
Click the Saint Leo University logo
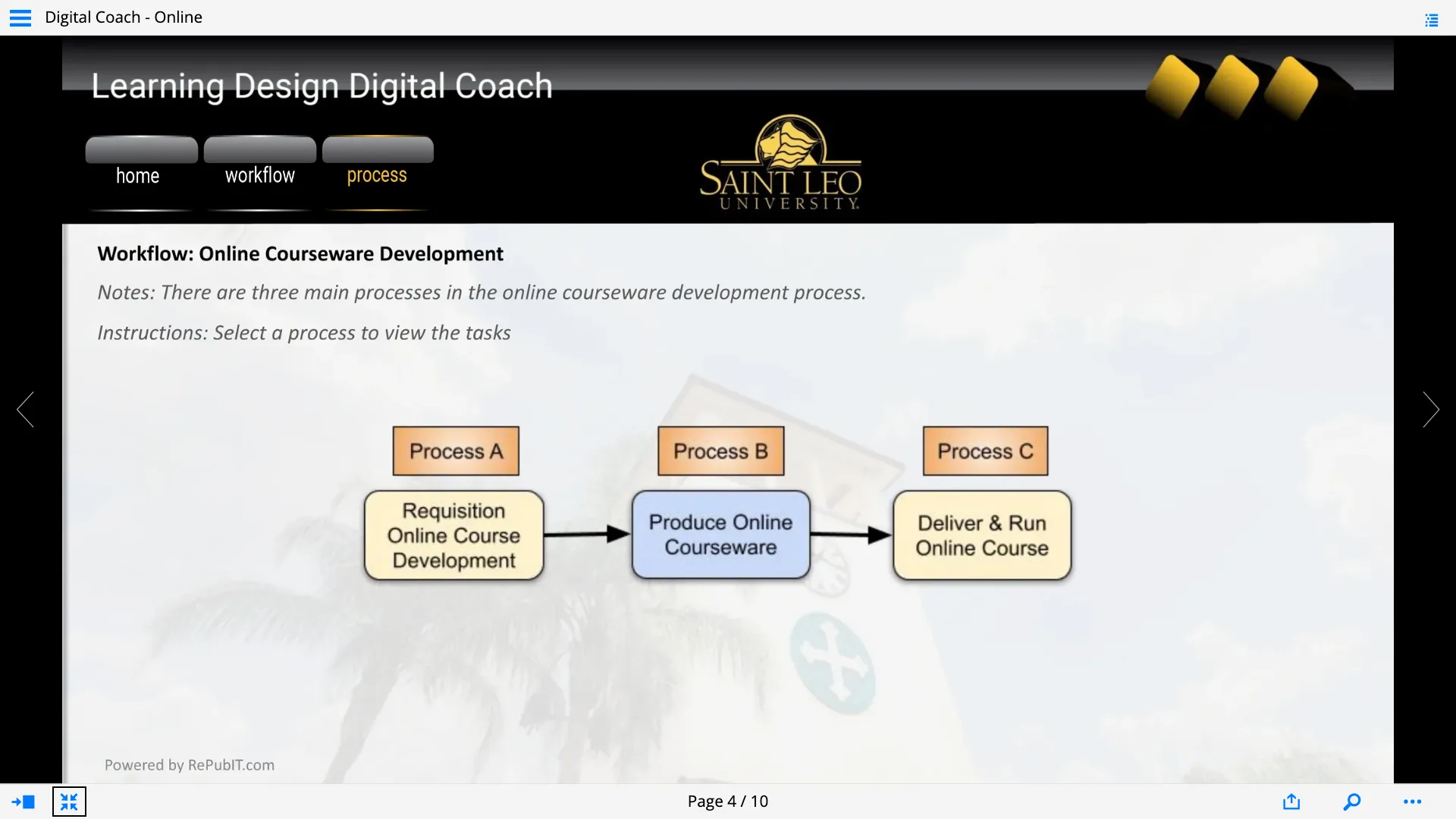tap(780, 163)
